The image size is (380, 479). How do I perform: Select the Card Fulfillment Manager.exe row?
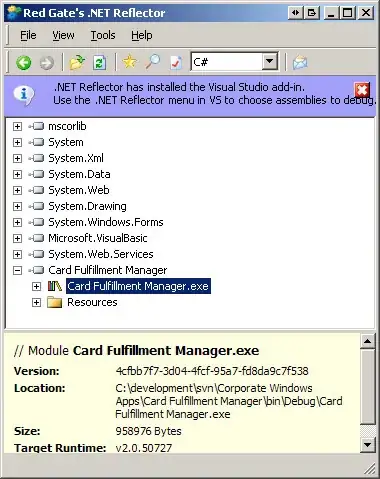pos(138,286)
